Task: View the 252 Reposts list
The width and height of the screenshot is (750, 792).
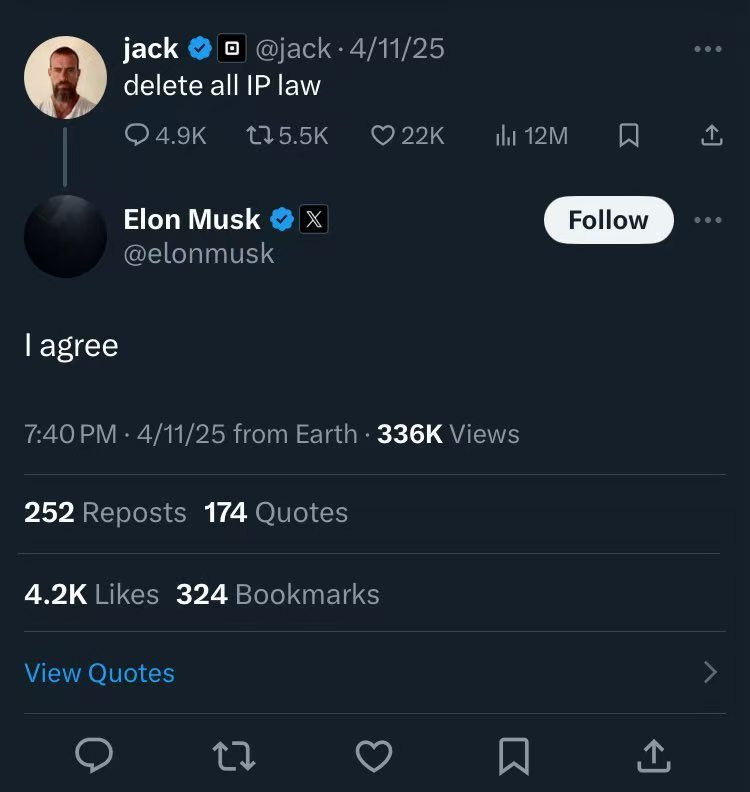Action: 105,513
